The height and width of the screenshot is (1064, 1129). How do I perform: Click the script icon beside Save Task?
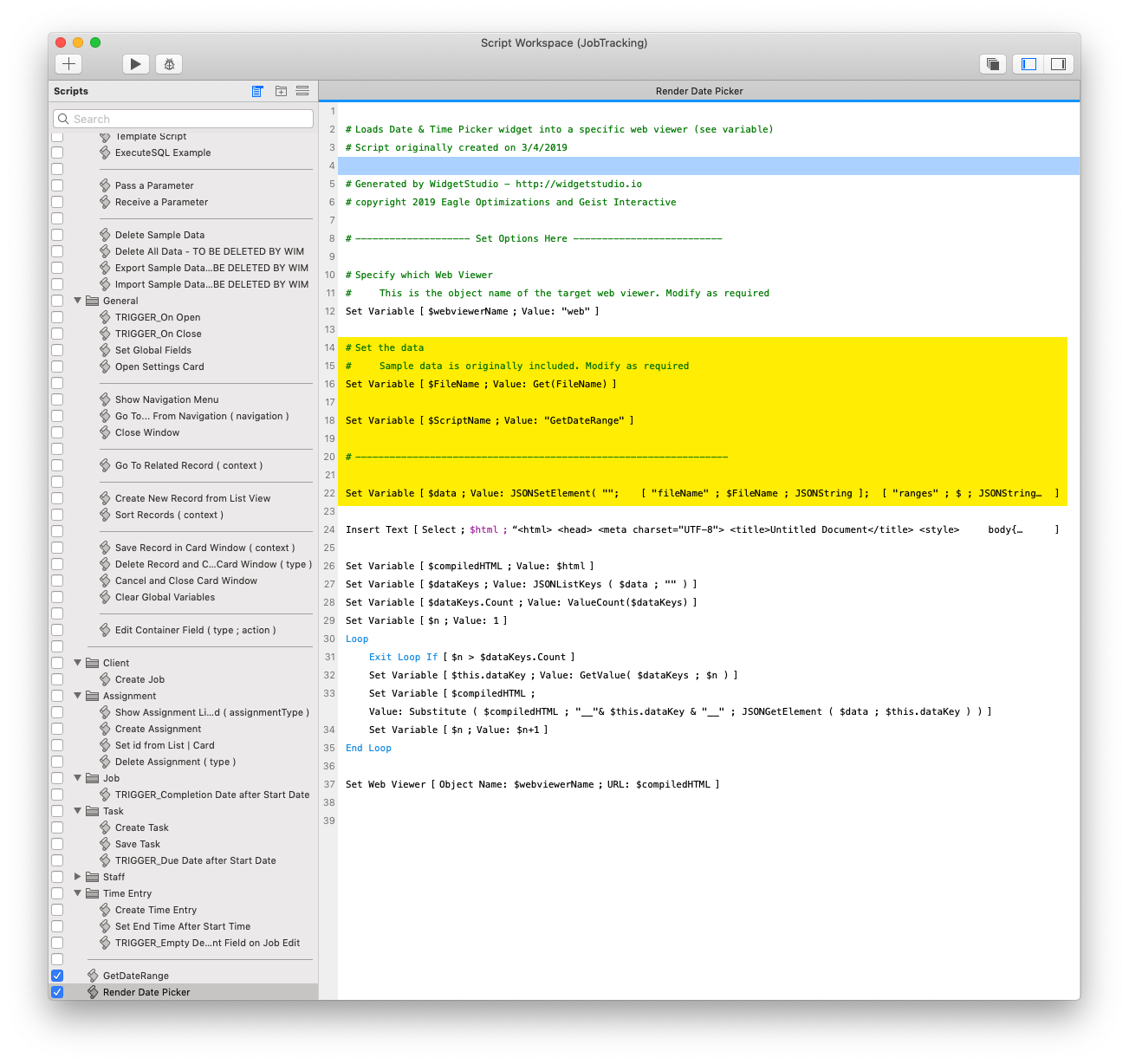[x=105, y=844]
